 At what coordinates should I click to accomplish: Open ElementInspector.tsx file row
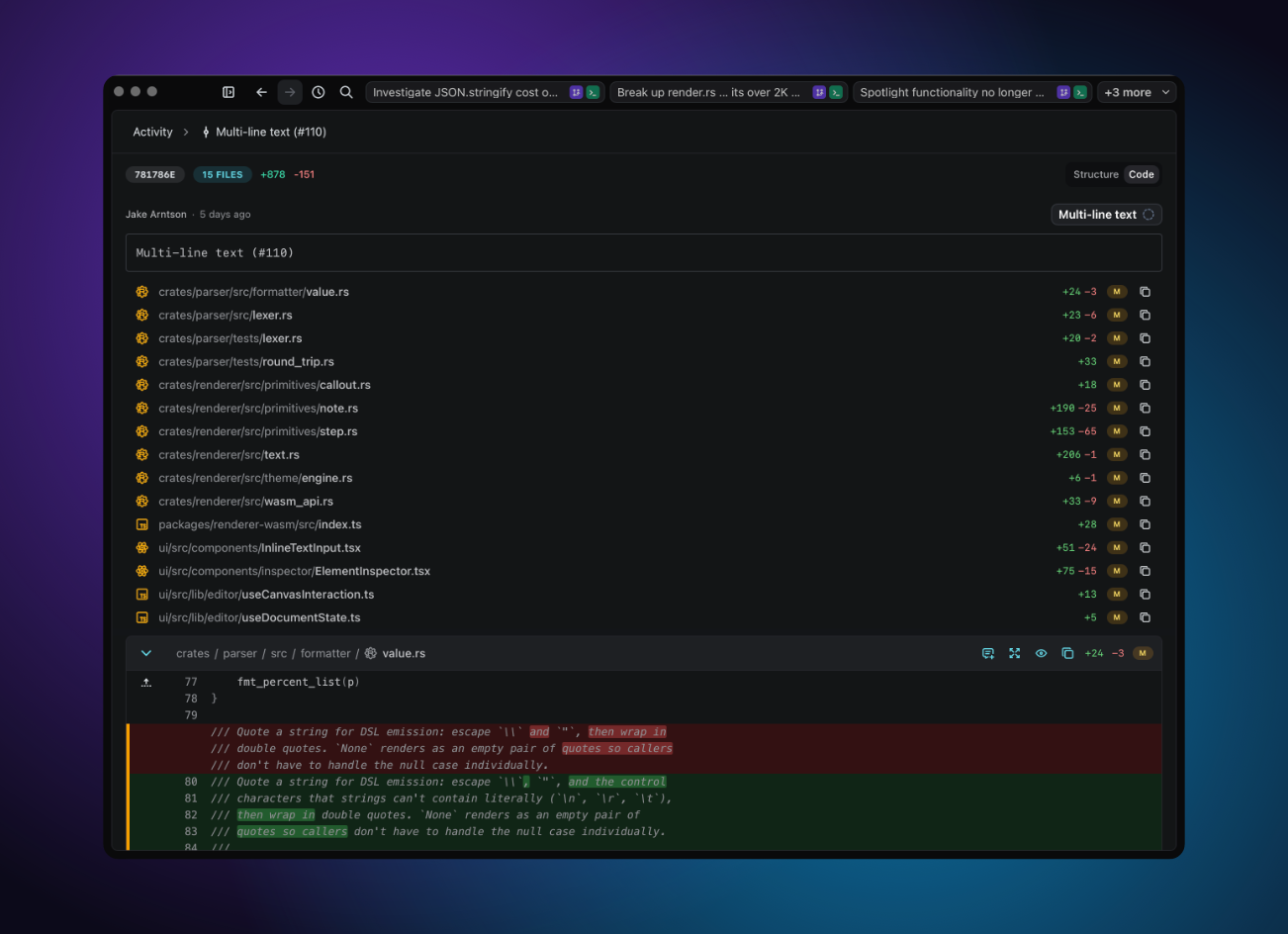click(x=643, y=571)
